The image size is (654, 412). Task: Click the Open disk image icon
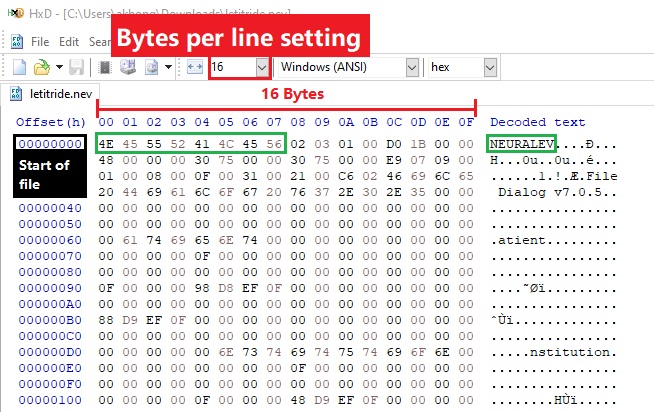coord(150,68)
